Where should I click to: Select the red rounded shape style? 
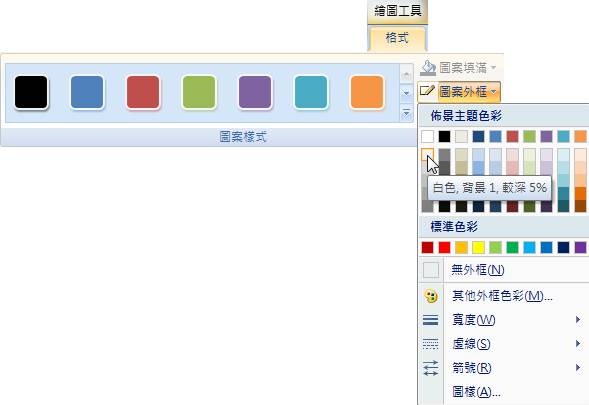(143, 92)
